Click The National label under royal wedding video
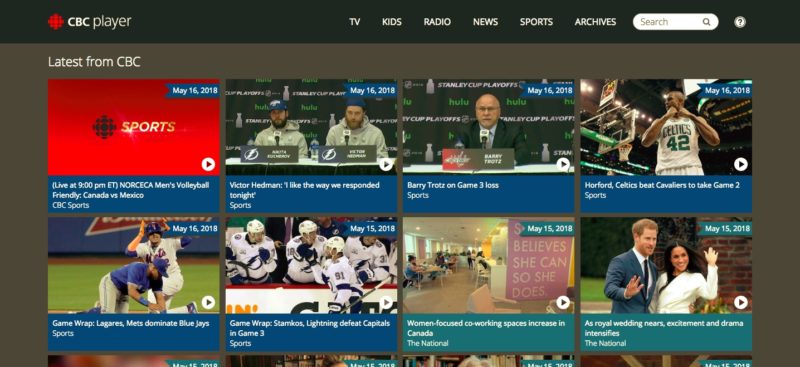 coord(605,344)
